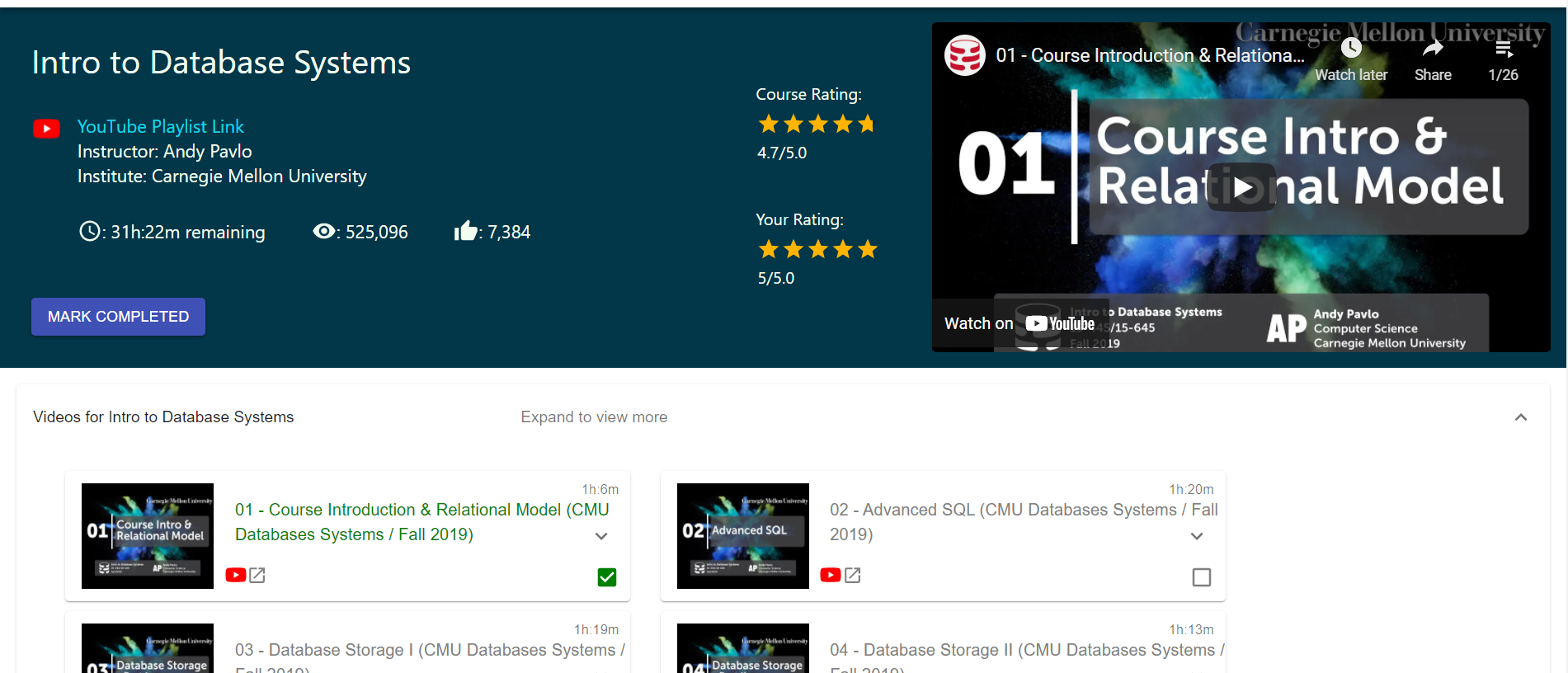
Task: Uncheck completed checkbox for video 01
Action: pos(607,577)
